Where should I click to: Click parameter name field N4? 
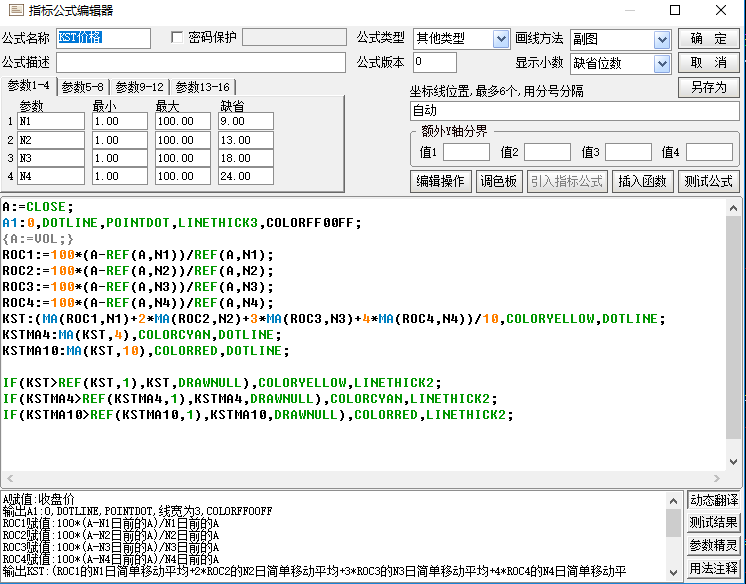tap(51, 176)
